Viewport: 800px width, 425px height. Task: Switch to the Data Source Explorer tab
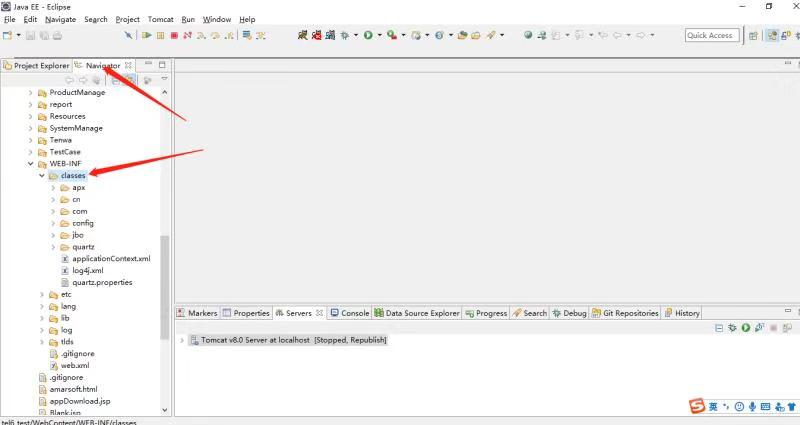(417, 313)
